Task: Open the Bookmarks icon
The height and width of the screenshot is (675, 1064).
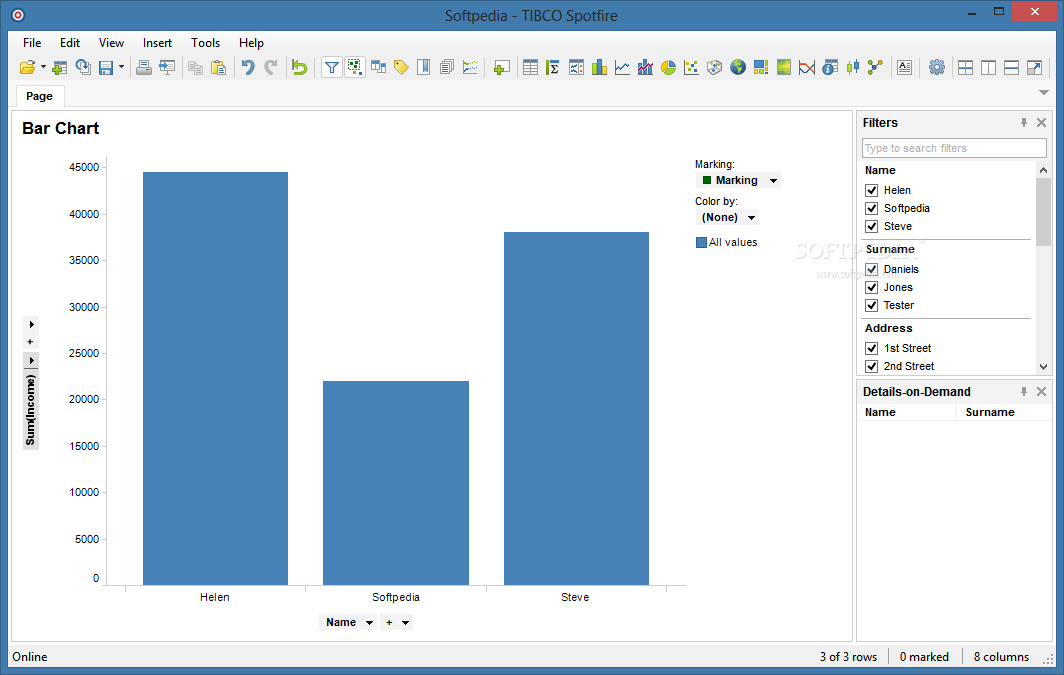Action: pos(424,67)
